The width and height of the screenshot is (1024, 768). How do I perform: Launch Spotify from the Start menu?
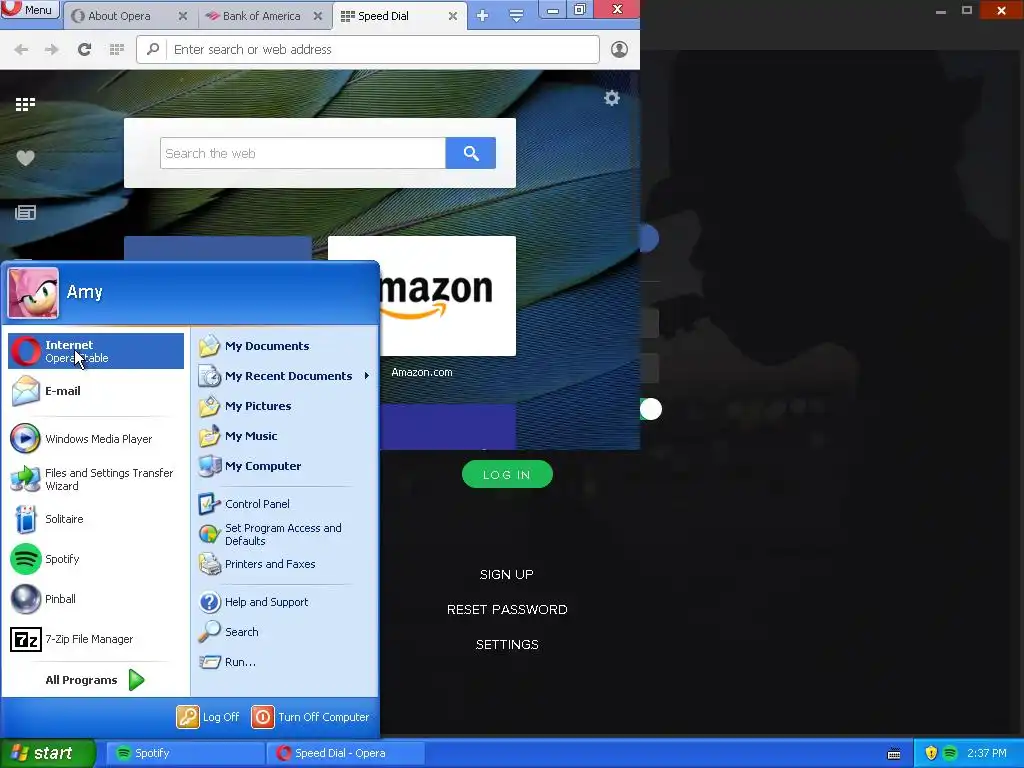click(96, 559)
